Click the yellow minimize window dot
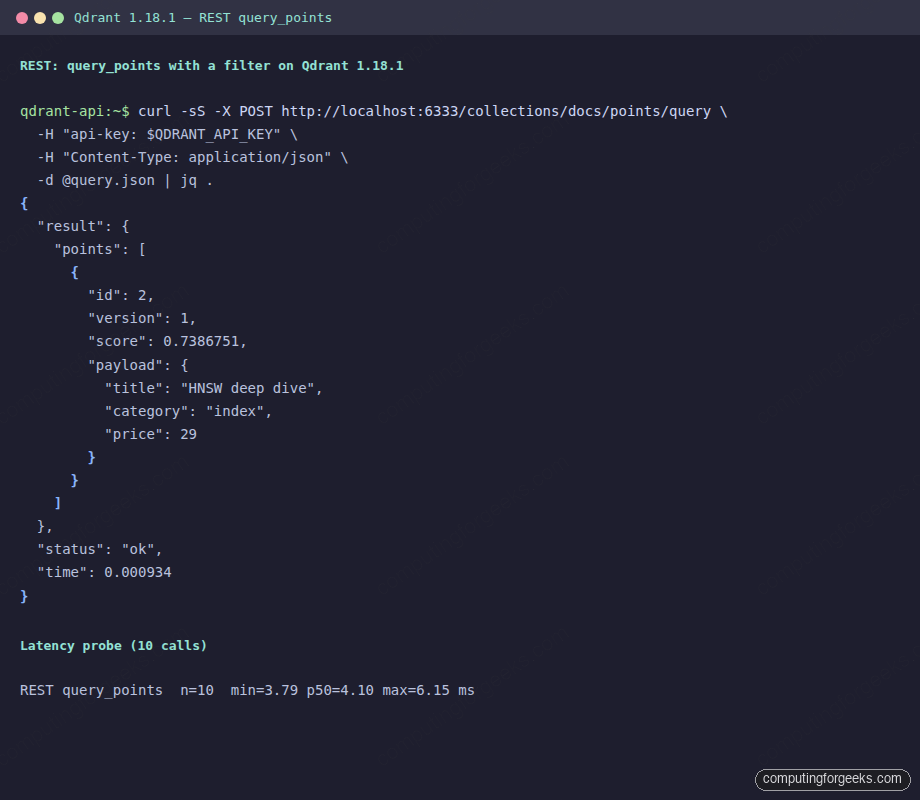 coord(40,18)
